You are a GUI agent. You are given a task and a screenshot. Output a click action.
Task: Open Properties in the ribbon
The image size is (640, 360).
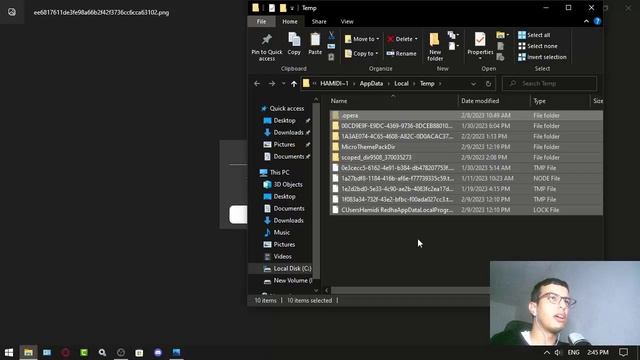pyautogui.click(x=480, y=45)
